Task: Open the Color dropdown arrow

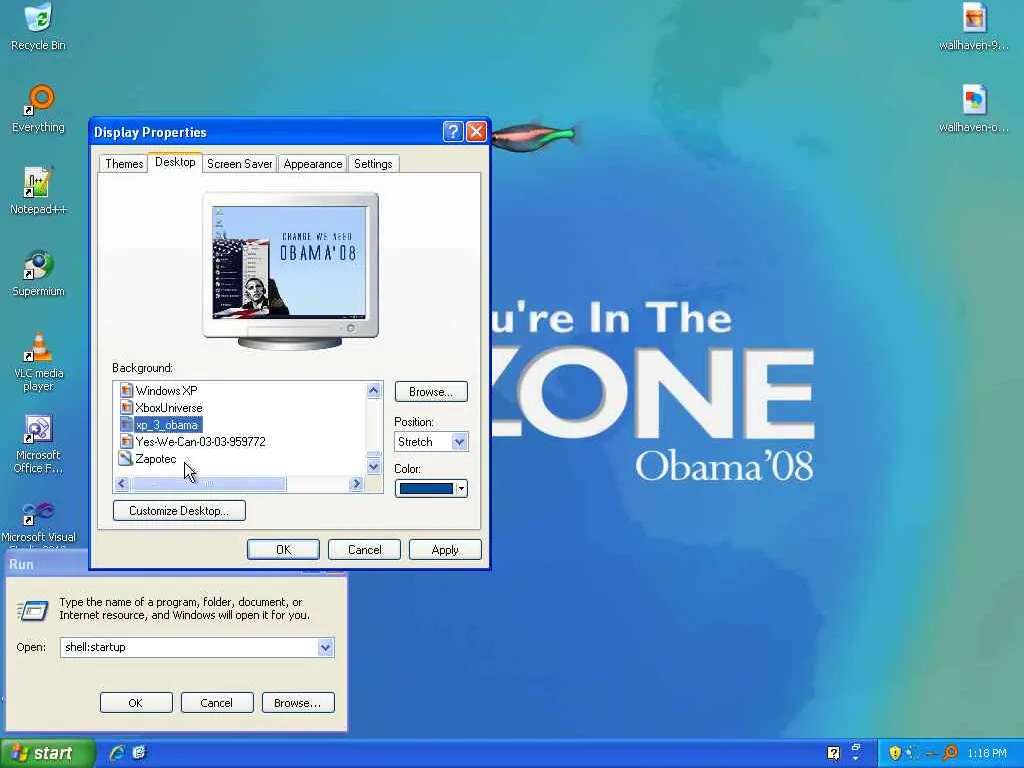Action: (461, 488)
